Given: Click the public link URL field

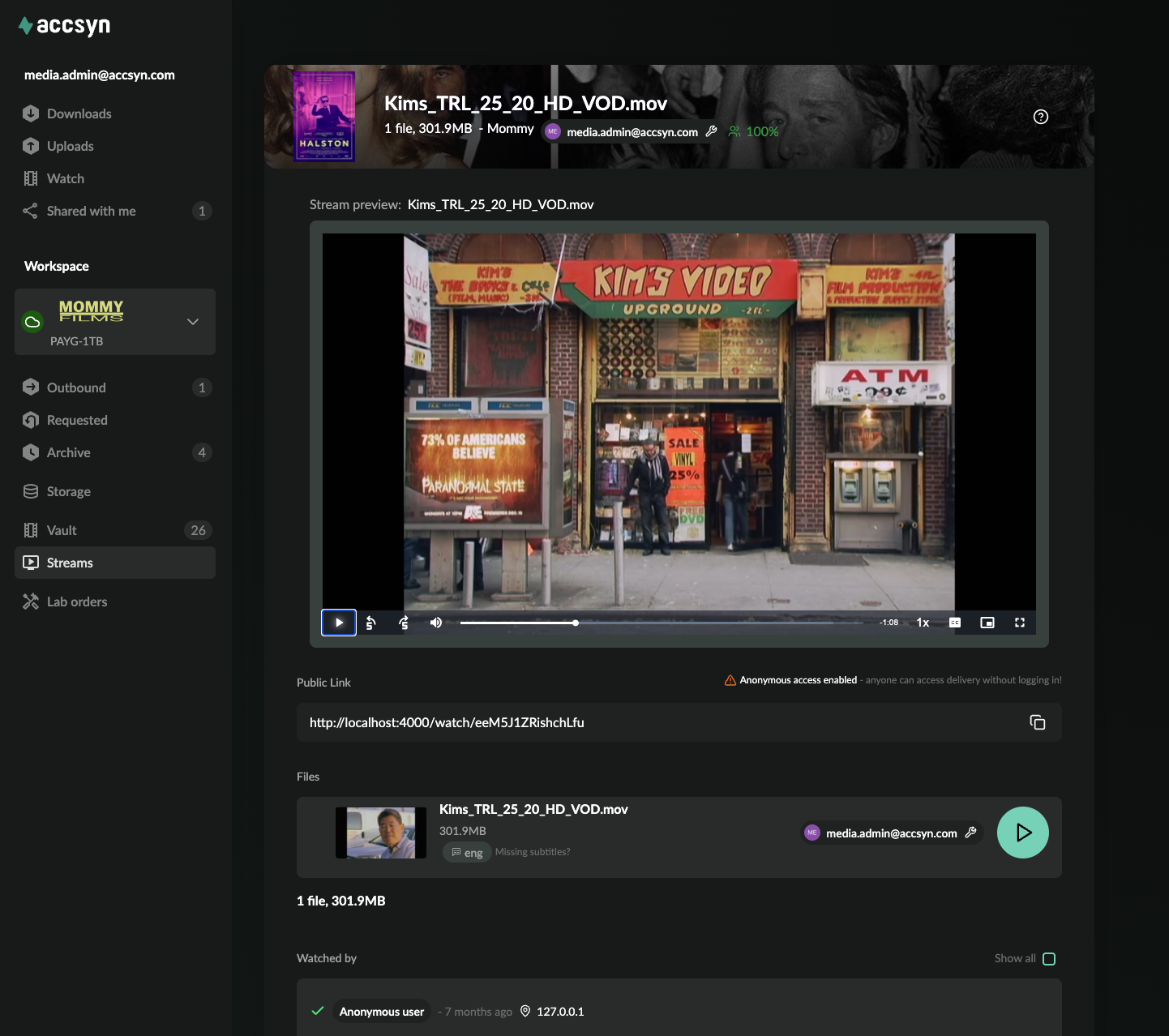Looking at the screenshot, I should pos(649,722).
